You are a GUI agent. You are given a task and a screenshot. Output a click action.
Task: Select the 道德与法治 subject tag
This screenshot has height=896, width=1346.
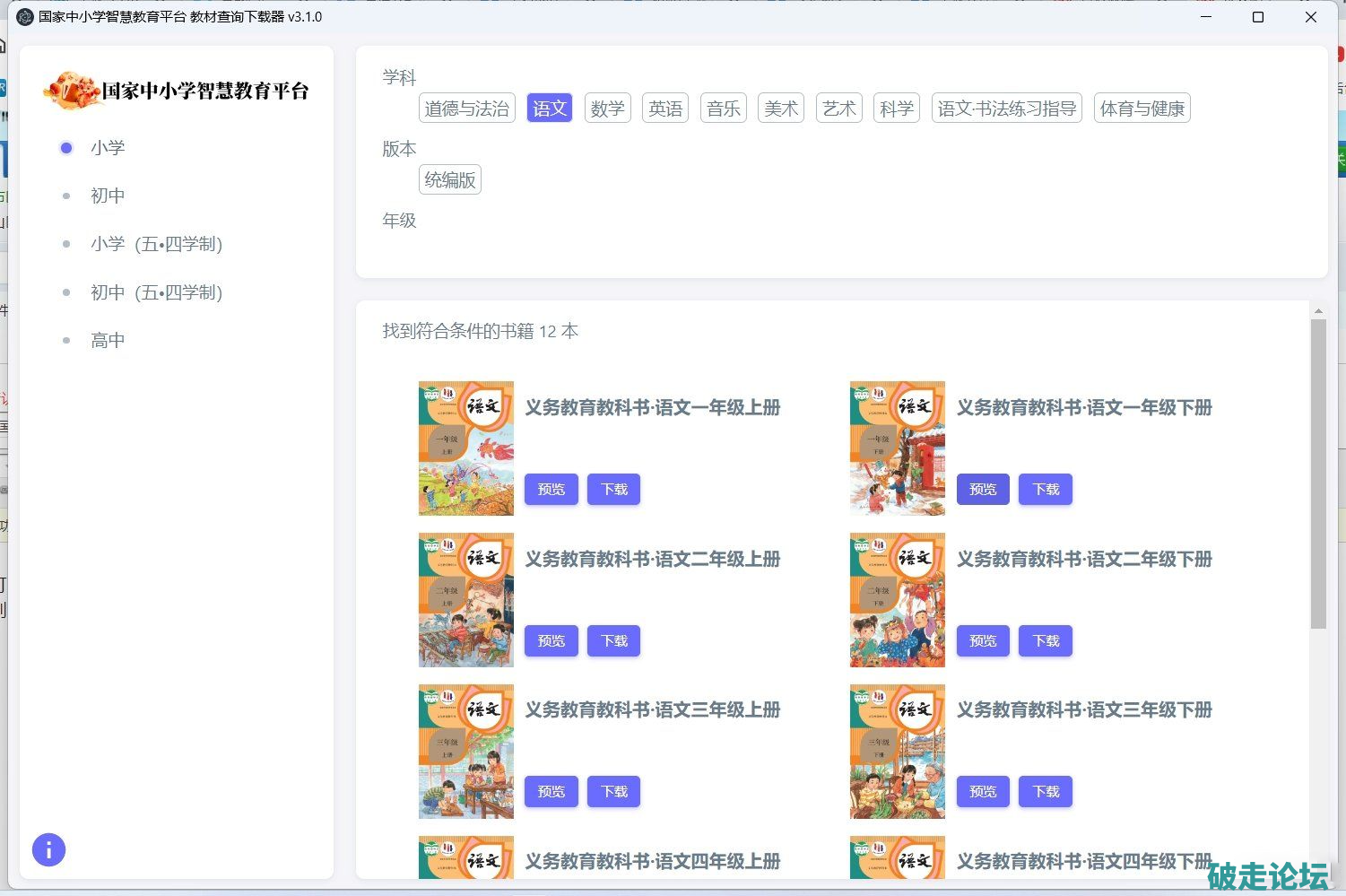tap(466, 109)
